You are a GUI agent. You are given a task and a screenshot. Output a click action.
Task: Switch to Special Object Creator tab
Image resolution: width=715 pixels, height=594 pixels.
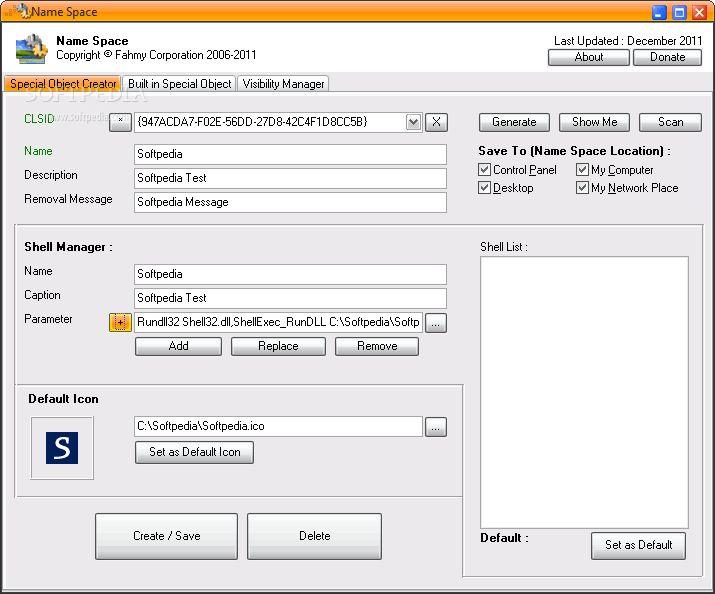pos(62,83)
